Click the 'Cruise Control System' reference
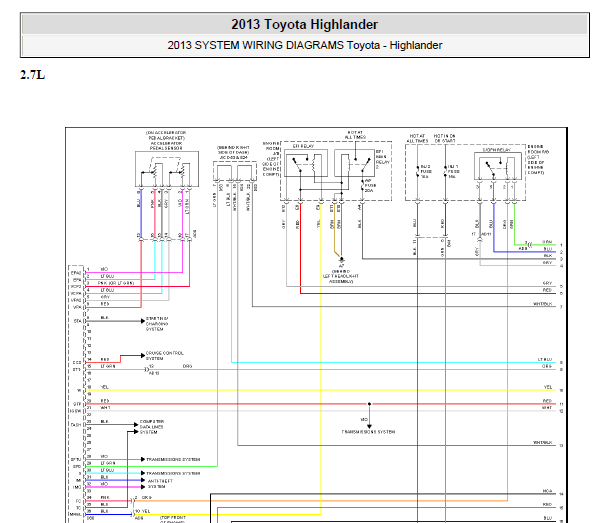Viewport: 603px width, 523px height. pos(165,356)
